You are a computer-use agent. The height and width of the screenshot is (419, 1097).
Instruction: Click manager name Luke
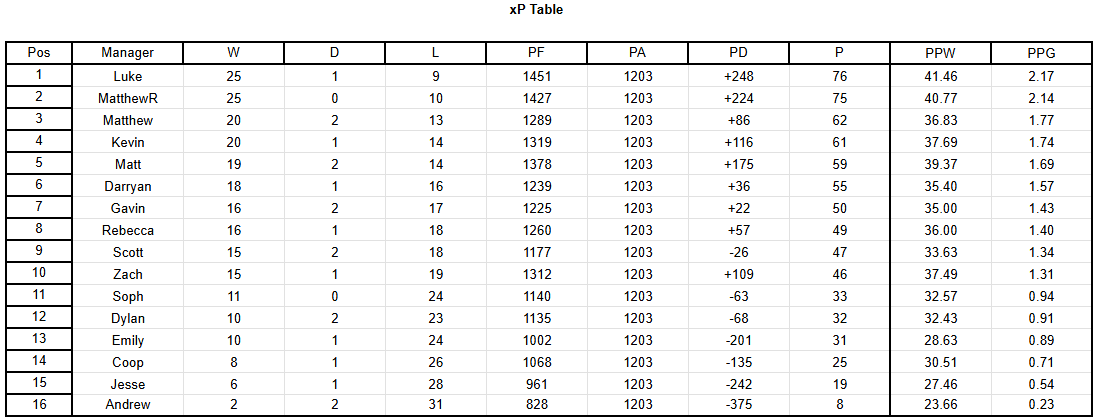[x=128, y=76]
